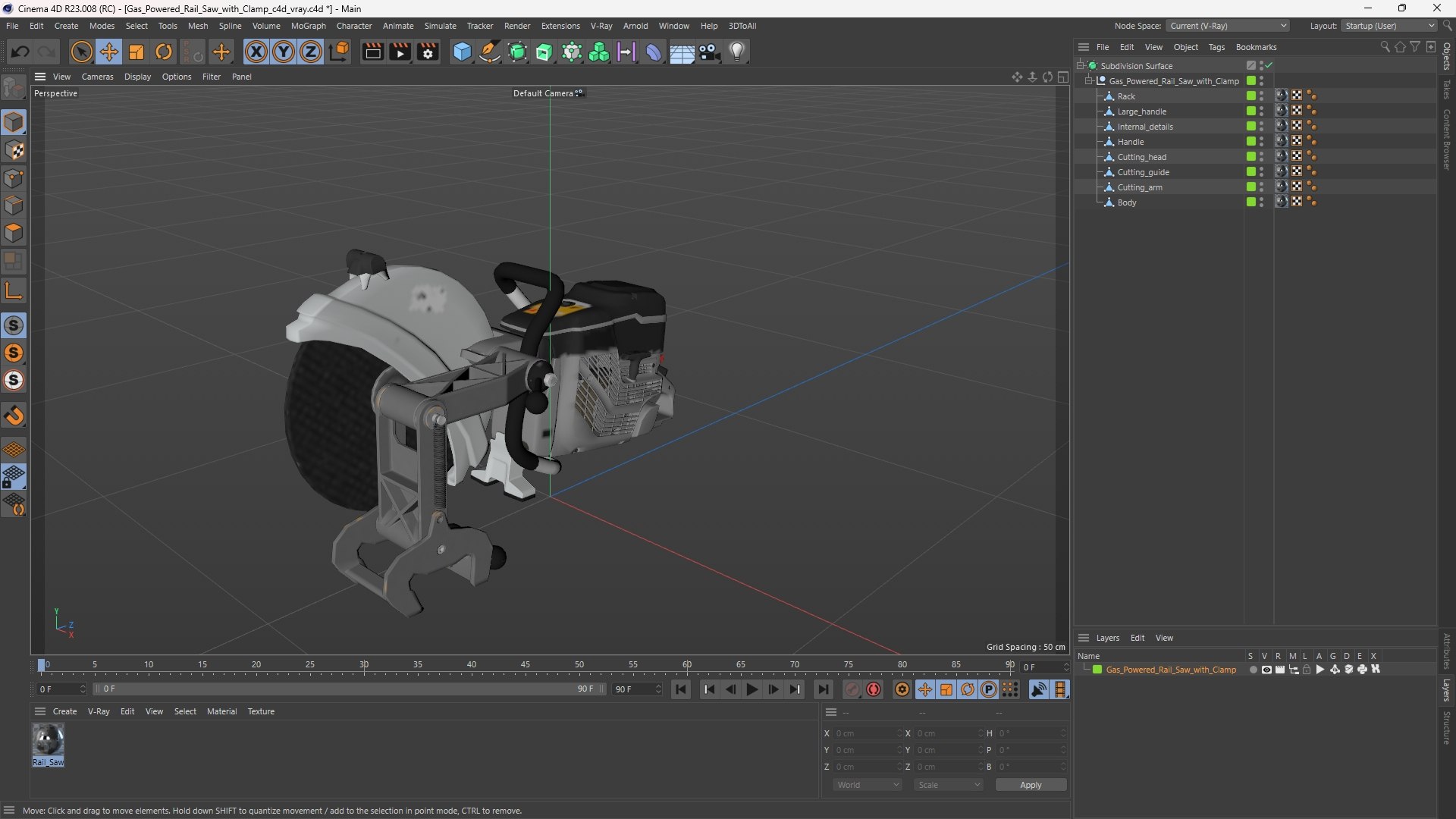
Task: Switch to Texture mode checkered cube icon
Action: click(x=14, y=150)
